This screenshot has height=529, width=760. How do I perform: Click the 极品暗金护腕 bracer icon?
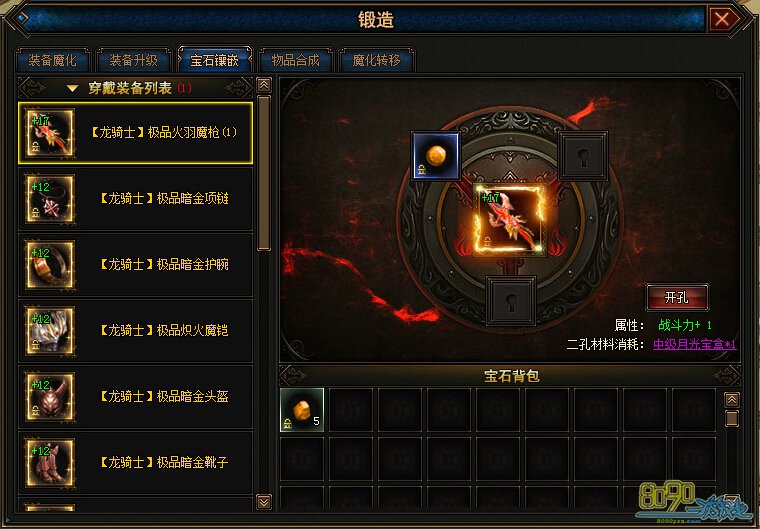pyautogui.click(x=50, y=265)
